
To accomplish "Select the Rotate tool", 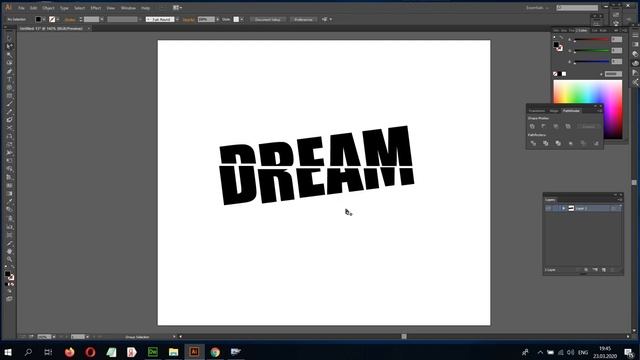I will click(x=9, y=136).
